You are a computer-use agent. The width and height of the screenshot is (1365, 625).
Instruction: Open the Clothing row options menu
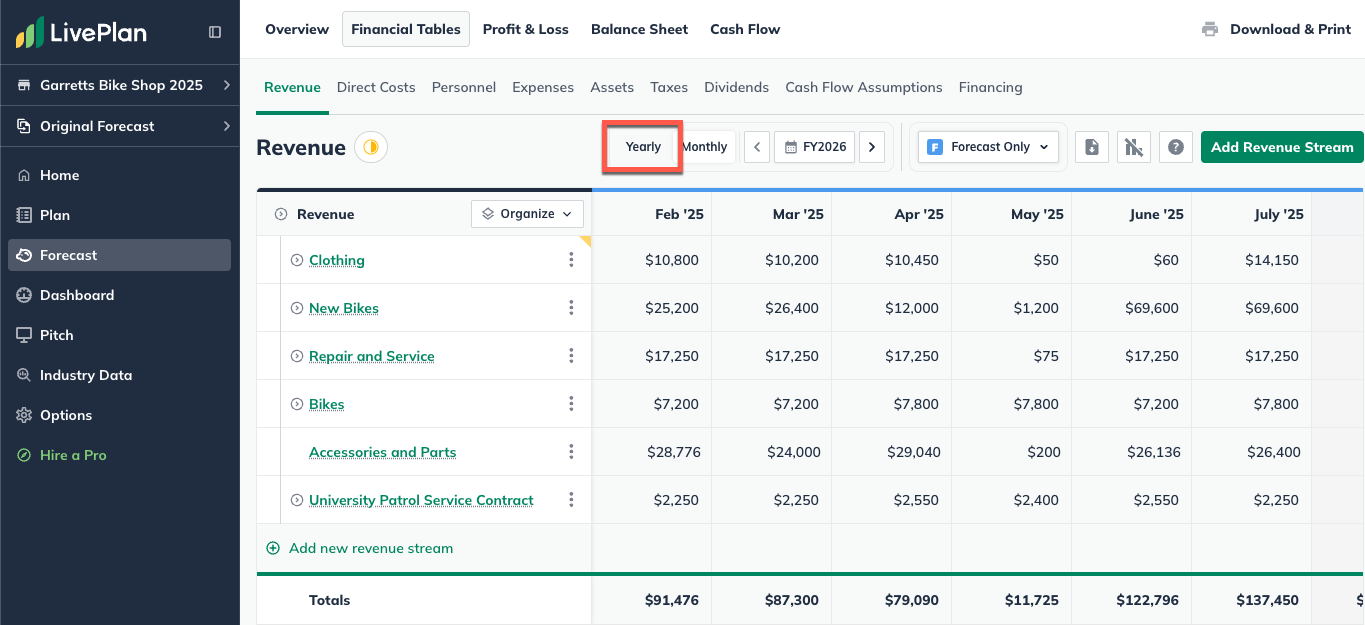tap(571, 260)
